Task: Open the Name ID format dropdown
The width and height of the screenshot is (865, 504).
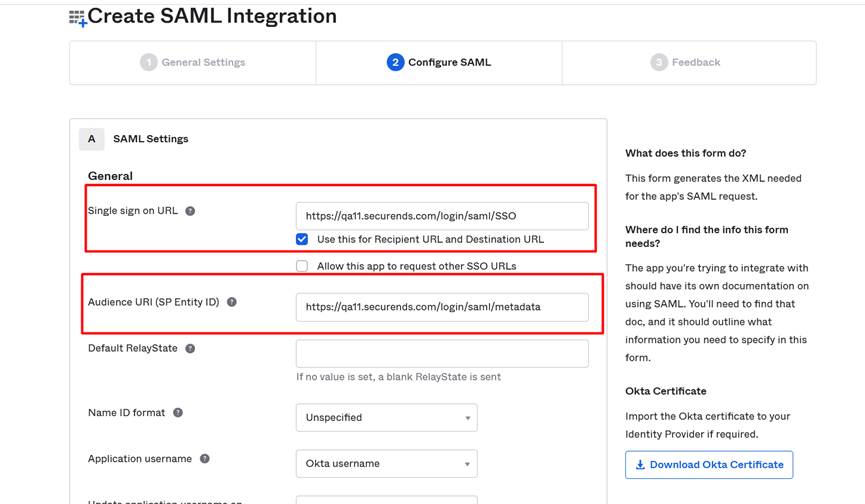Action: 387,417
